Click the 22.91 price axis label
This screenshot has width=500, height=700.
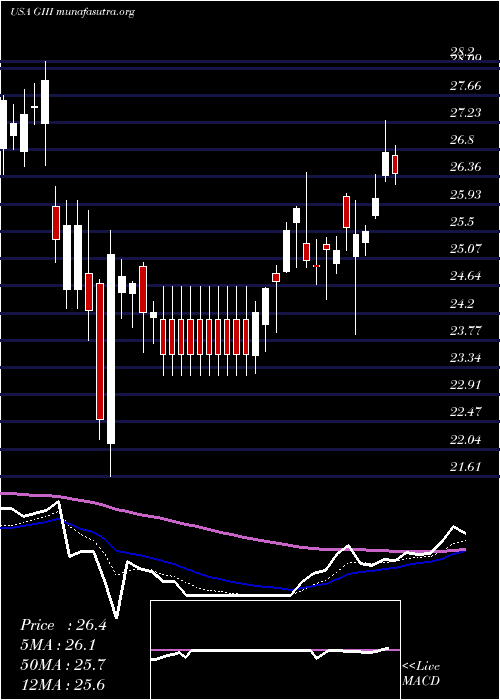[x=466, y=384]
